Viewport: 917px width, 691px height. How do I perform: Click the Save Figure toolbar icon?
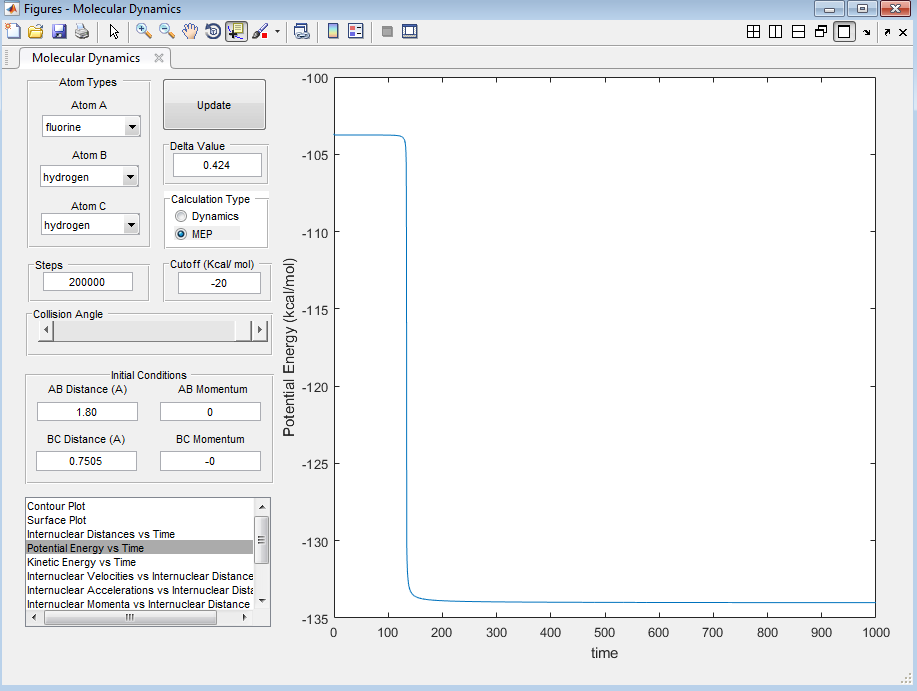pyautogui.click(x=59, y=31)
